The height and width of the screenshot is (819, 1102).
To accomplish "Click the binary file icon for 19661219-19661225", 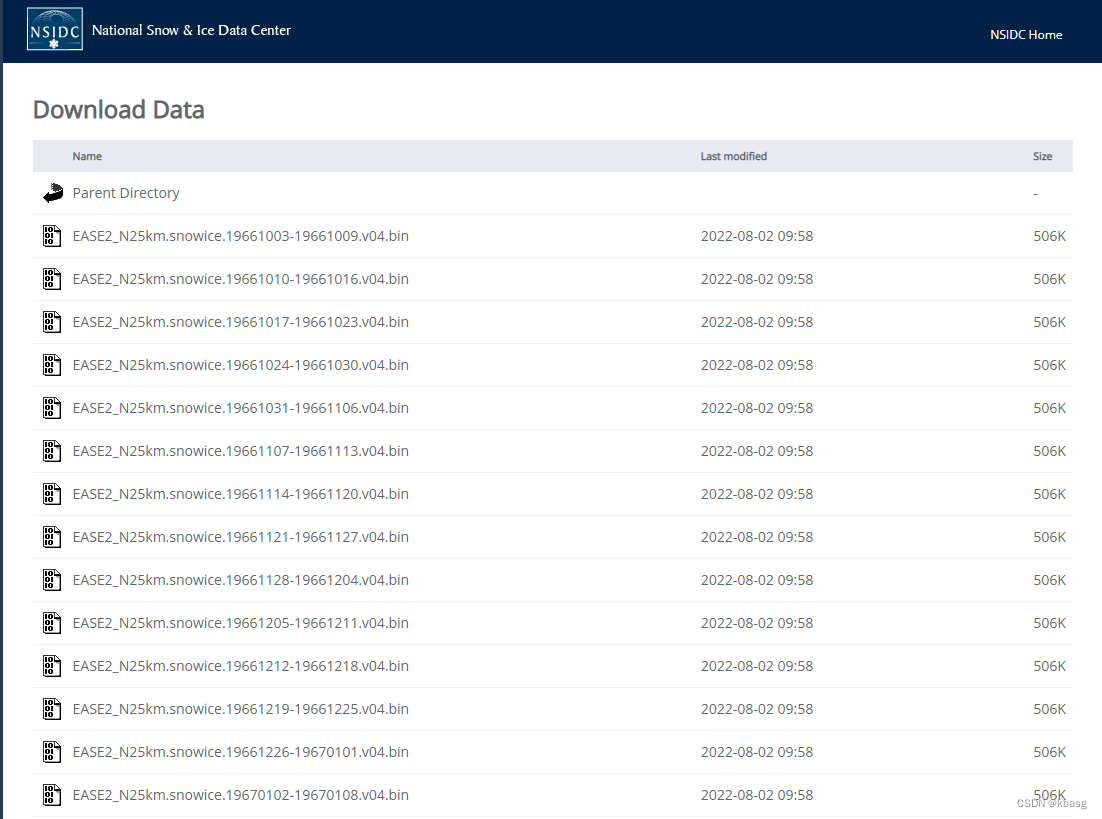I will pyautogui.click(x=52, y=709).
